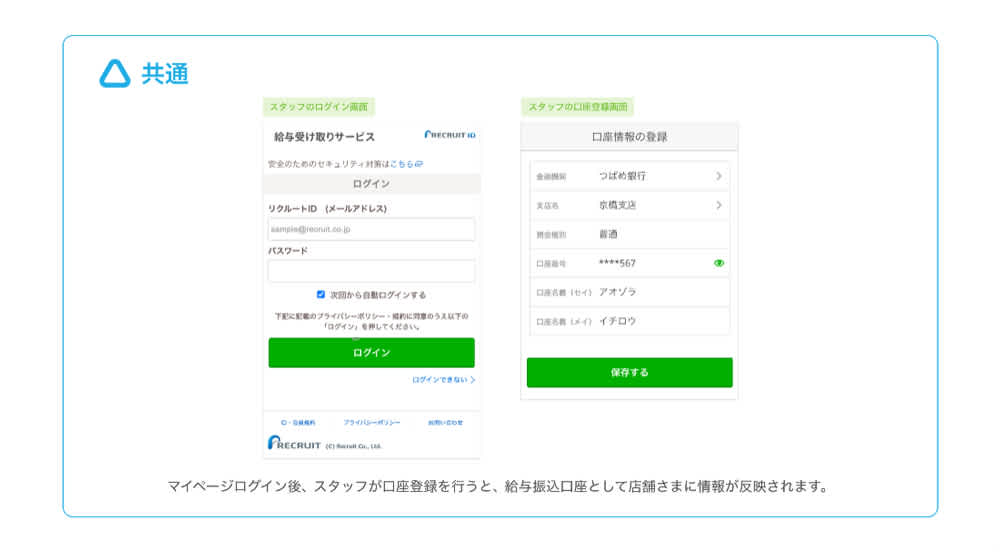1000x555 pixels.
Task: Toggle 次回から自動ログインする checkbox
Action: coord(321,295)
